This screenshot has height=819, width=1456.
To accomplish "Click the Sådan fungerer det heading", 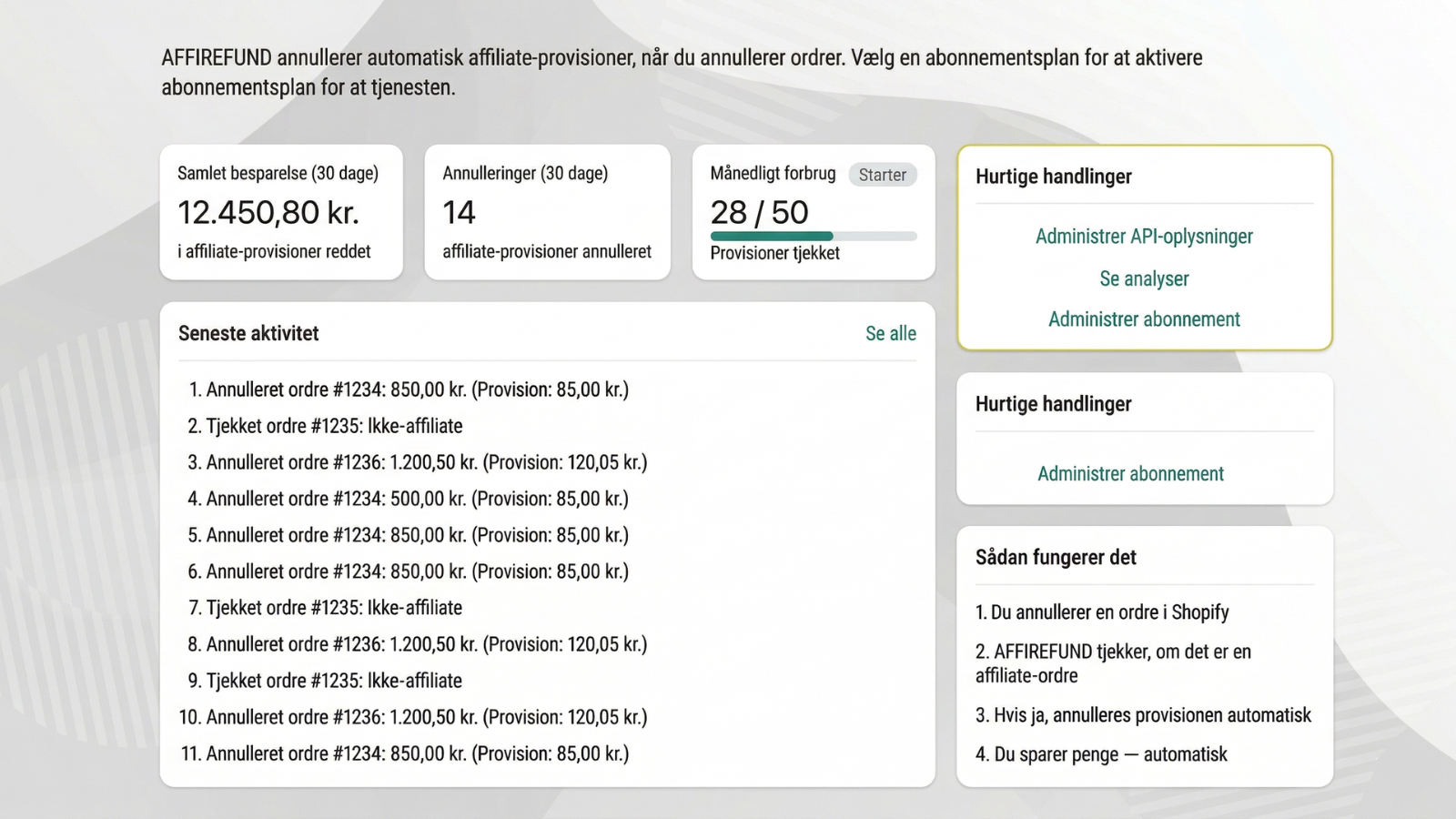I will click(1056, 557).
